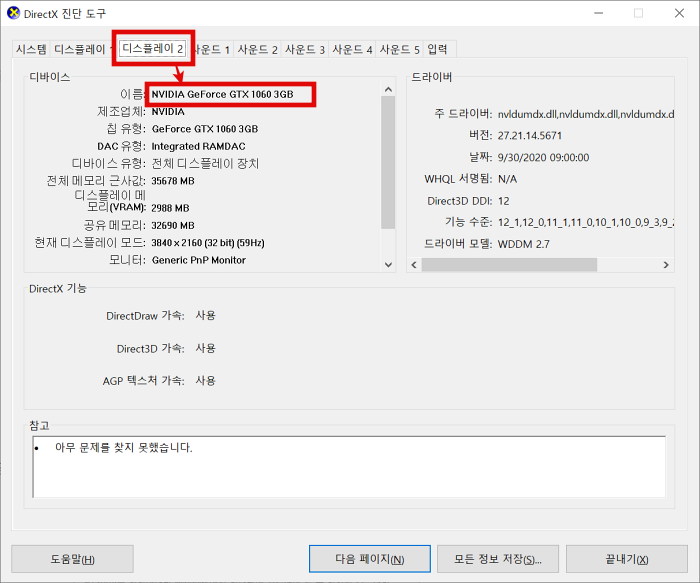The width and height of the screenshot is (700, 583).
Task: Click chip type GeForce GTX 1060 3GB
Action: pos(205,129)
